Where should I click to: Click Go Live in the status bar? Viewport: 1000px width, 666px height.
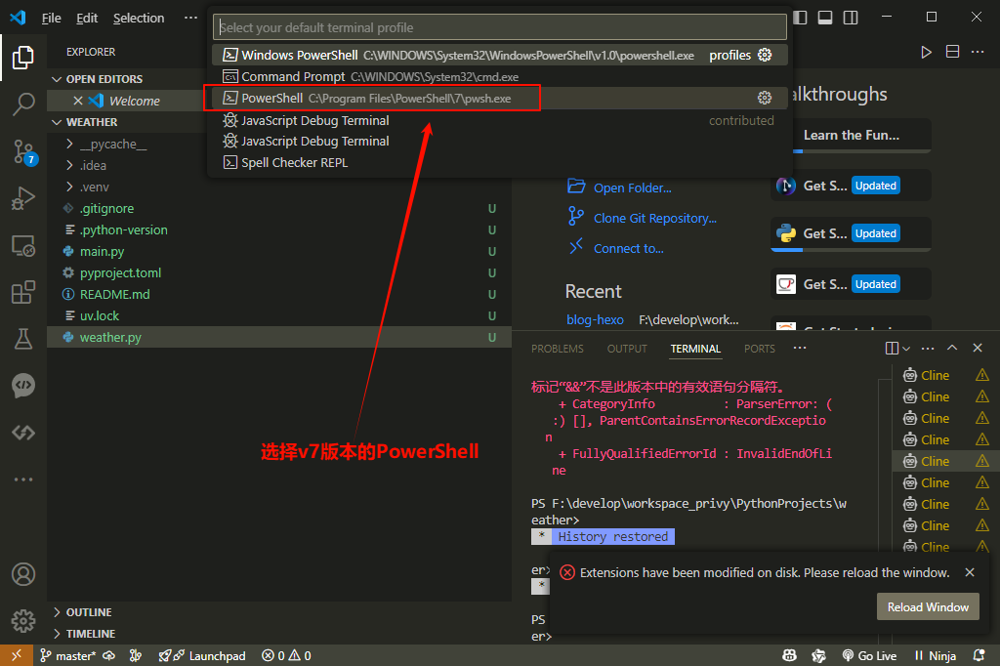pyautogui.click(x=868, y=656)
